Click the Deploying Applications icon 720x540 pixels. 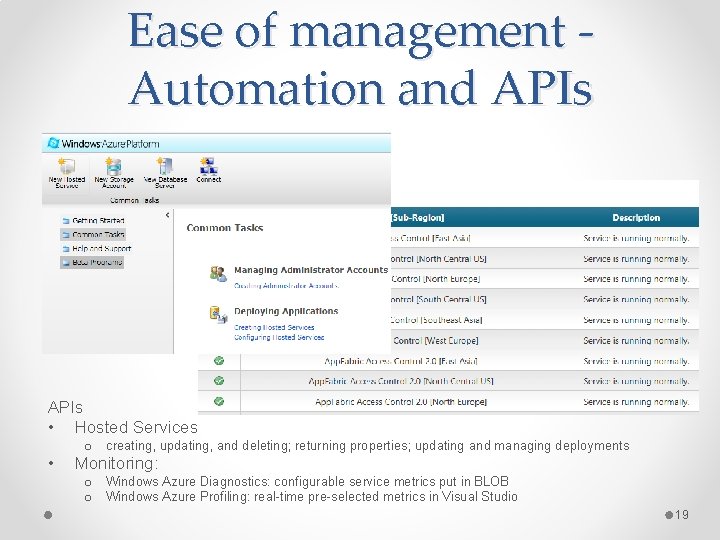pos(218,315)
